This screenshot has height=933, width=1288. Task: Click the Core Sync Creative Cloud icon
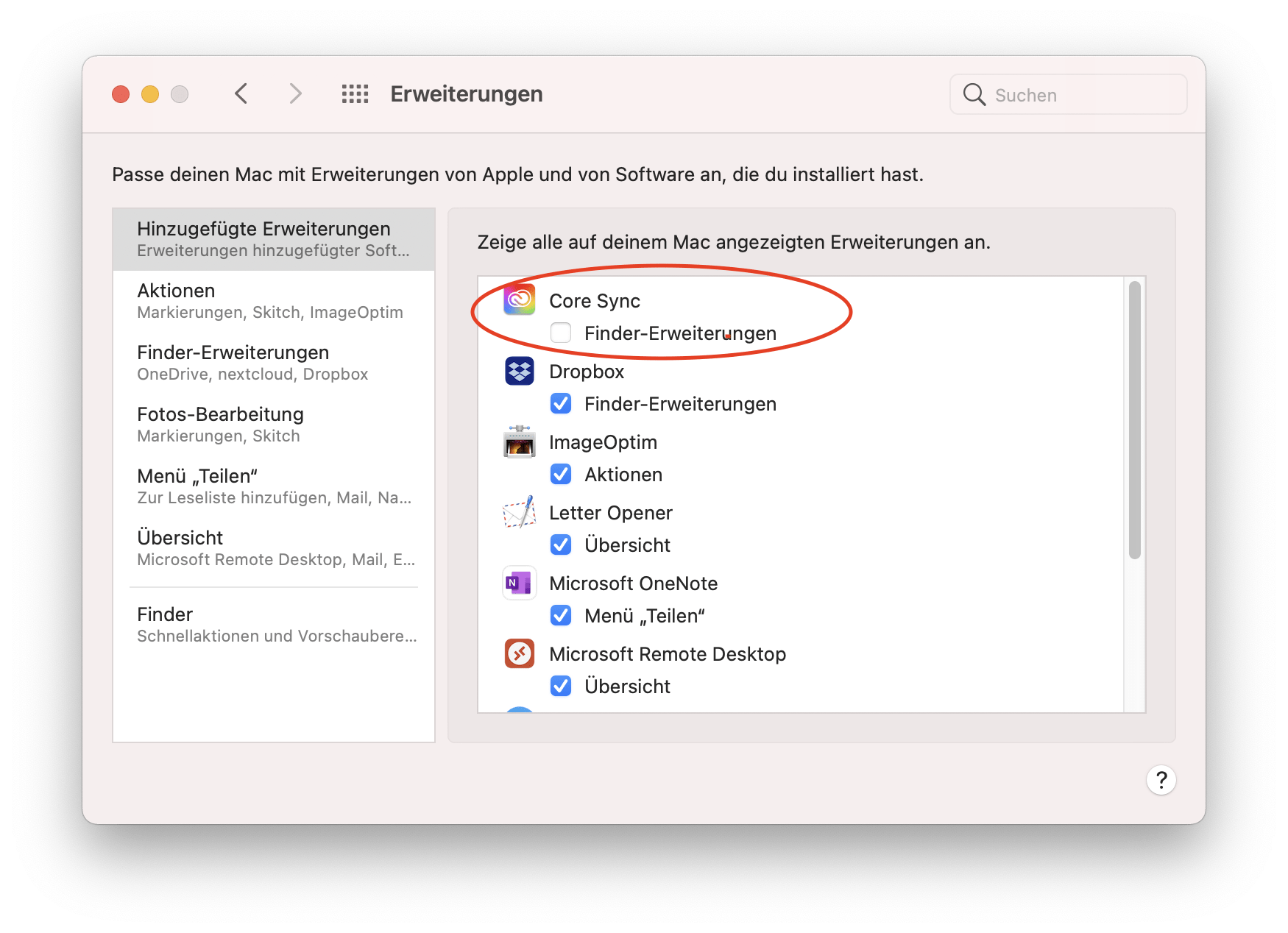pyautogui.click(x=520, y=300)
